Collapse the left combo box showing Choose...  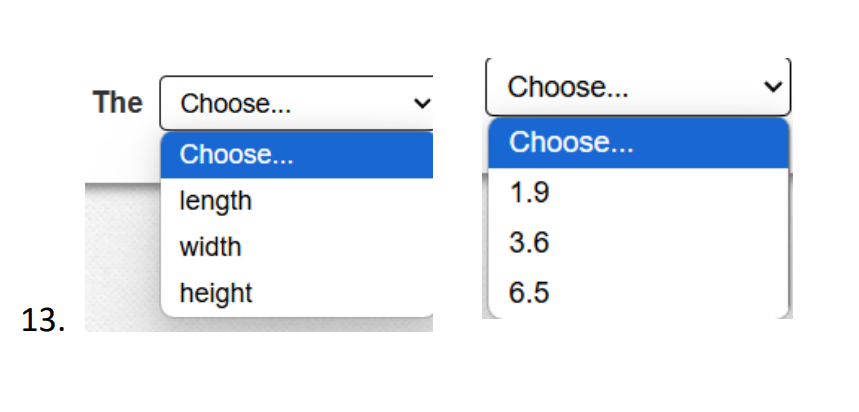pos(295,103)
